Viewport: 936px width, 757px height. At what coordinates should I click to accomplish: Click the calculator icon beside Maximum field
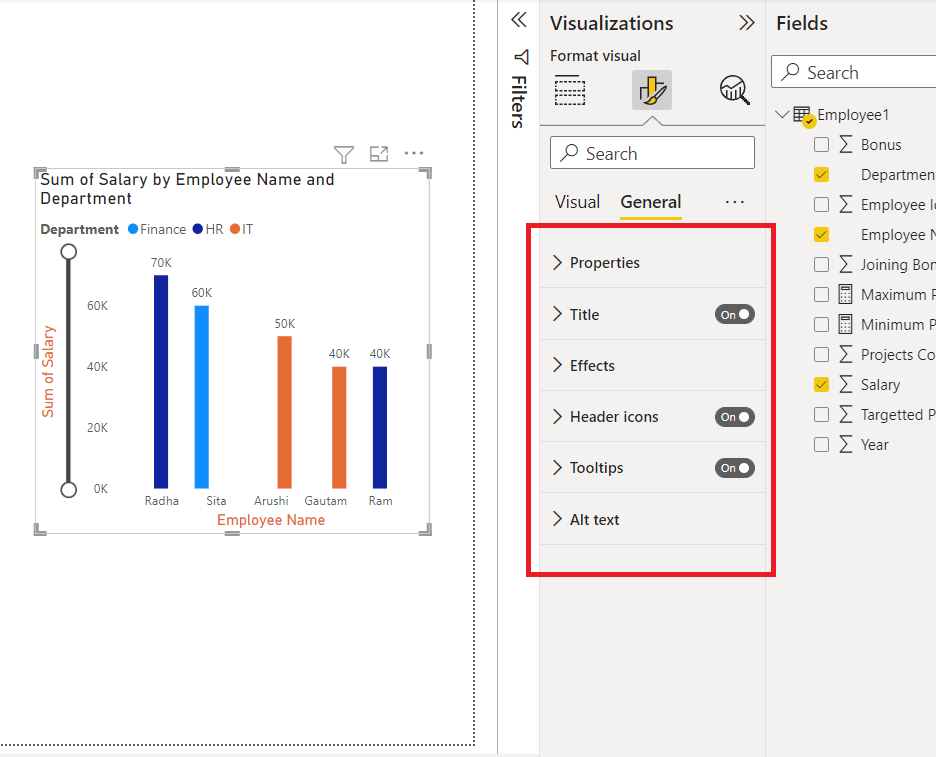845,294
